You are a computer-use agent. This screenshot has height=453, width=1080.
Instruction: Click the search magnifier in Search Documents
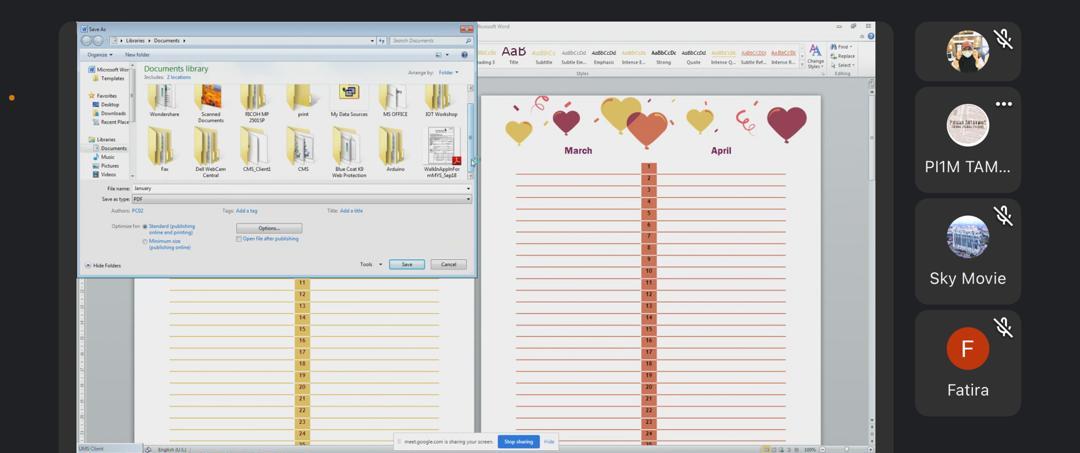pyautogui.click(x=468, y=41)
